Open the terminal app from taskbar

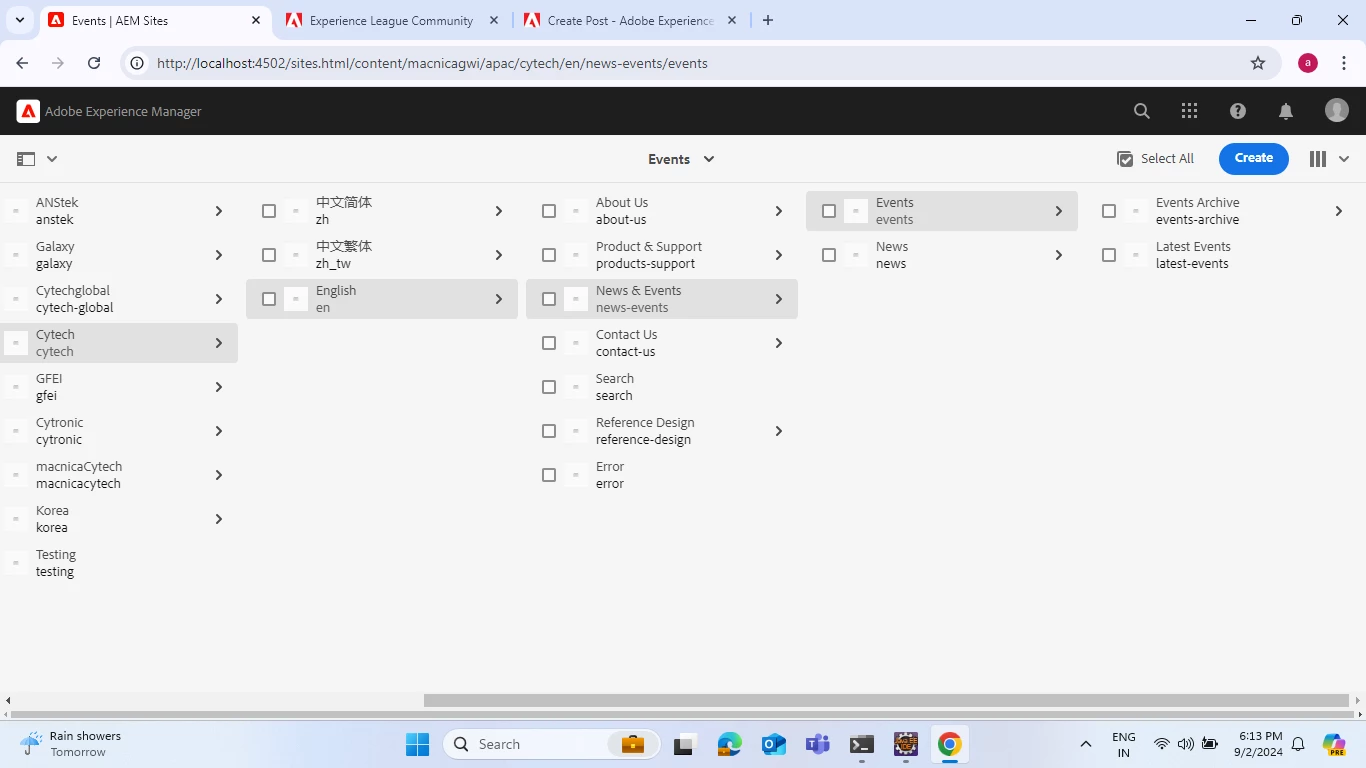(x=862, y=744)
